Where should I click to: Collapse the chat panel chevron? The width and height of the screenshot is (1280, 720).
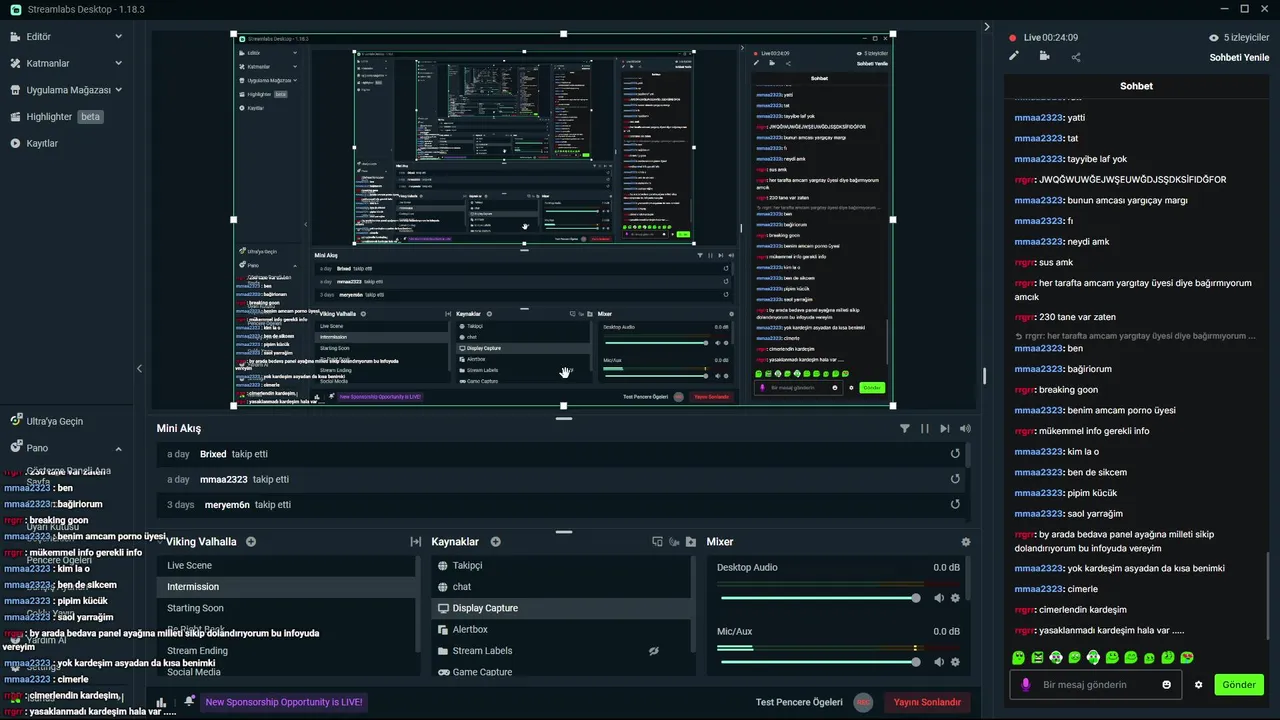click(987, 27)
